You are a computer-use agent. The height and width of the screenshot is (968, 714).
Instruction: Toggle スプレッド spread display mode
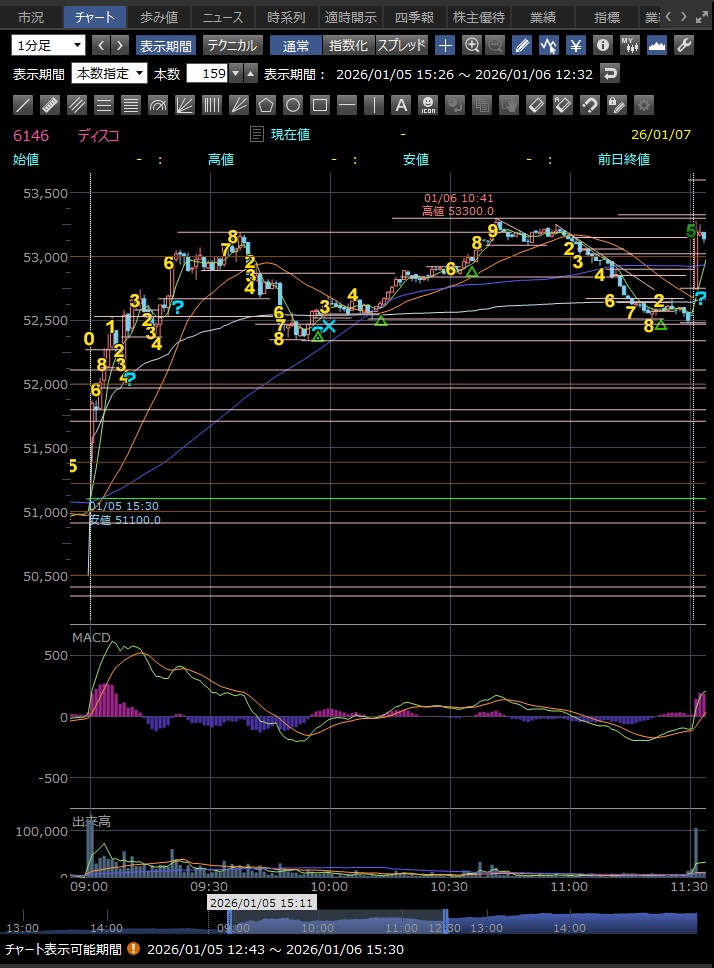pyautogui.click(x=401, y=45)
